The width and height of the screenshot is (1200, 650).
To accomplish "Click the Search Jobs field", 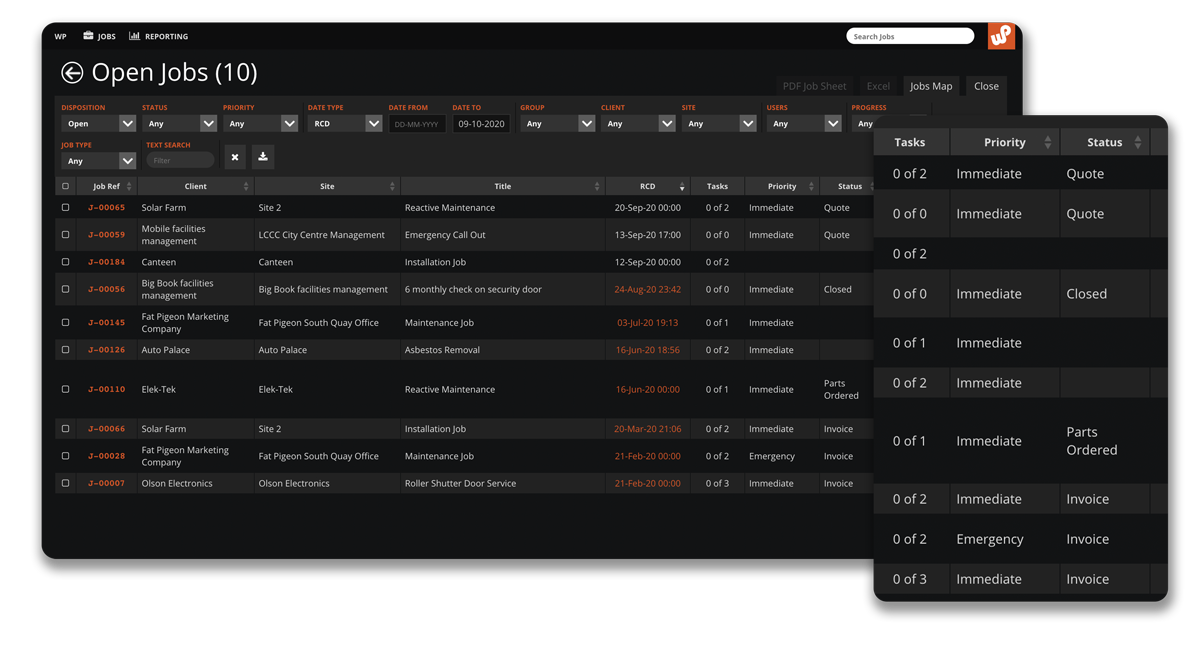I will click(910, 36).
